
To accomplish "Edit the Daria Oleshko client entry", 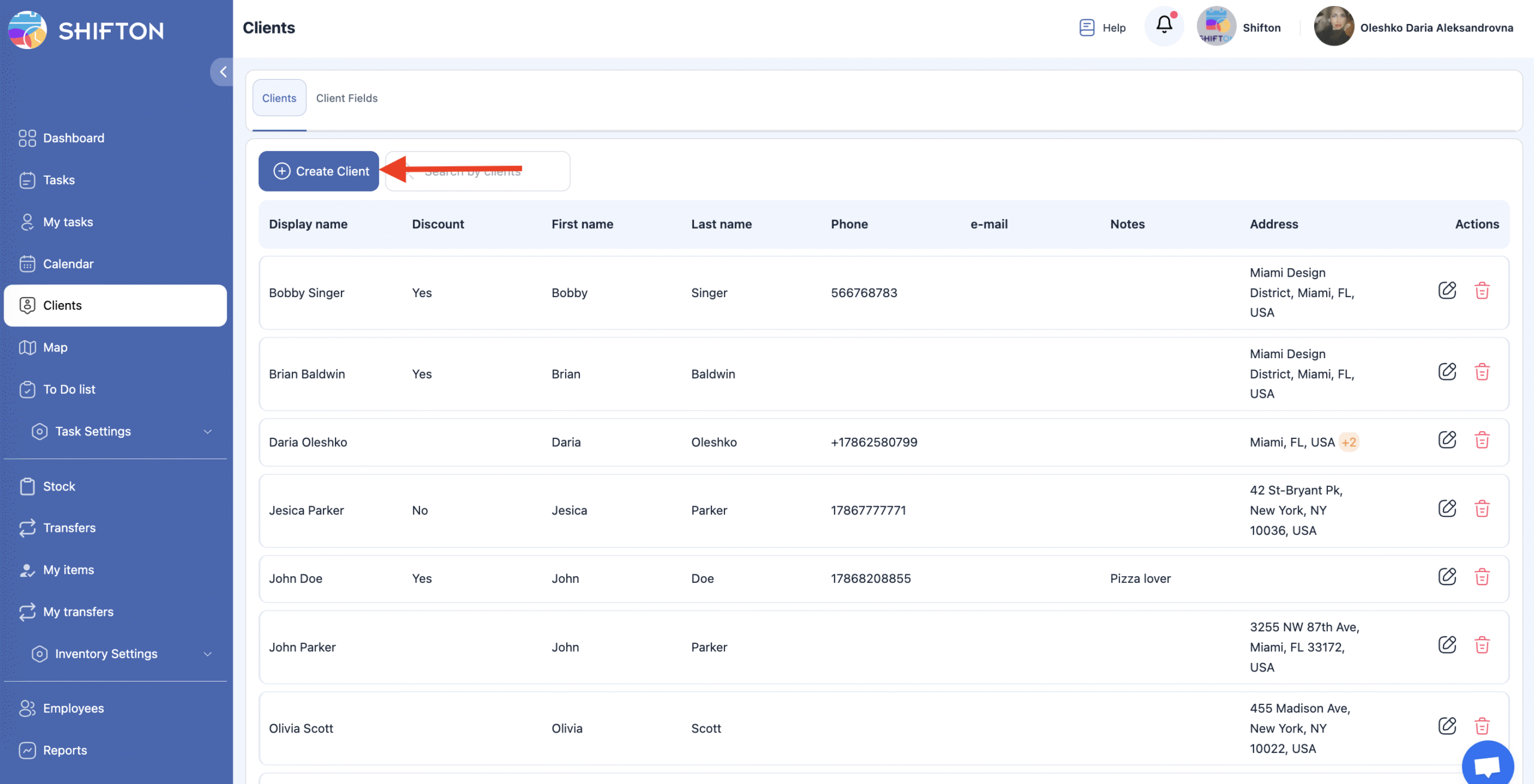I will (x=1447, y=441).
